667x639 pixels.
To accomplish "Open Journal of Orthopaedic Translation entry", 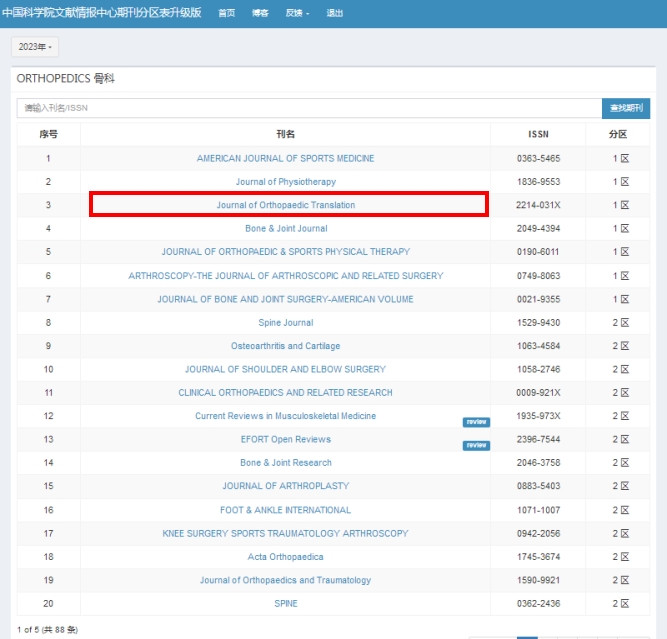I will 286,205.
